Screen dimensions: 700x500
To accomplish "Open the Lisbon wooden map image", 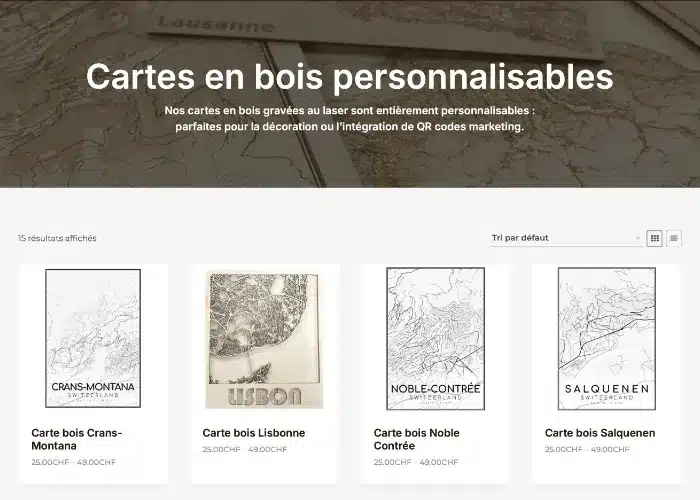I will 264,339.
